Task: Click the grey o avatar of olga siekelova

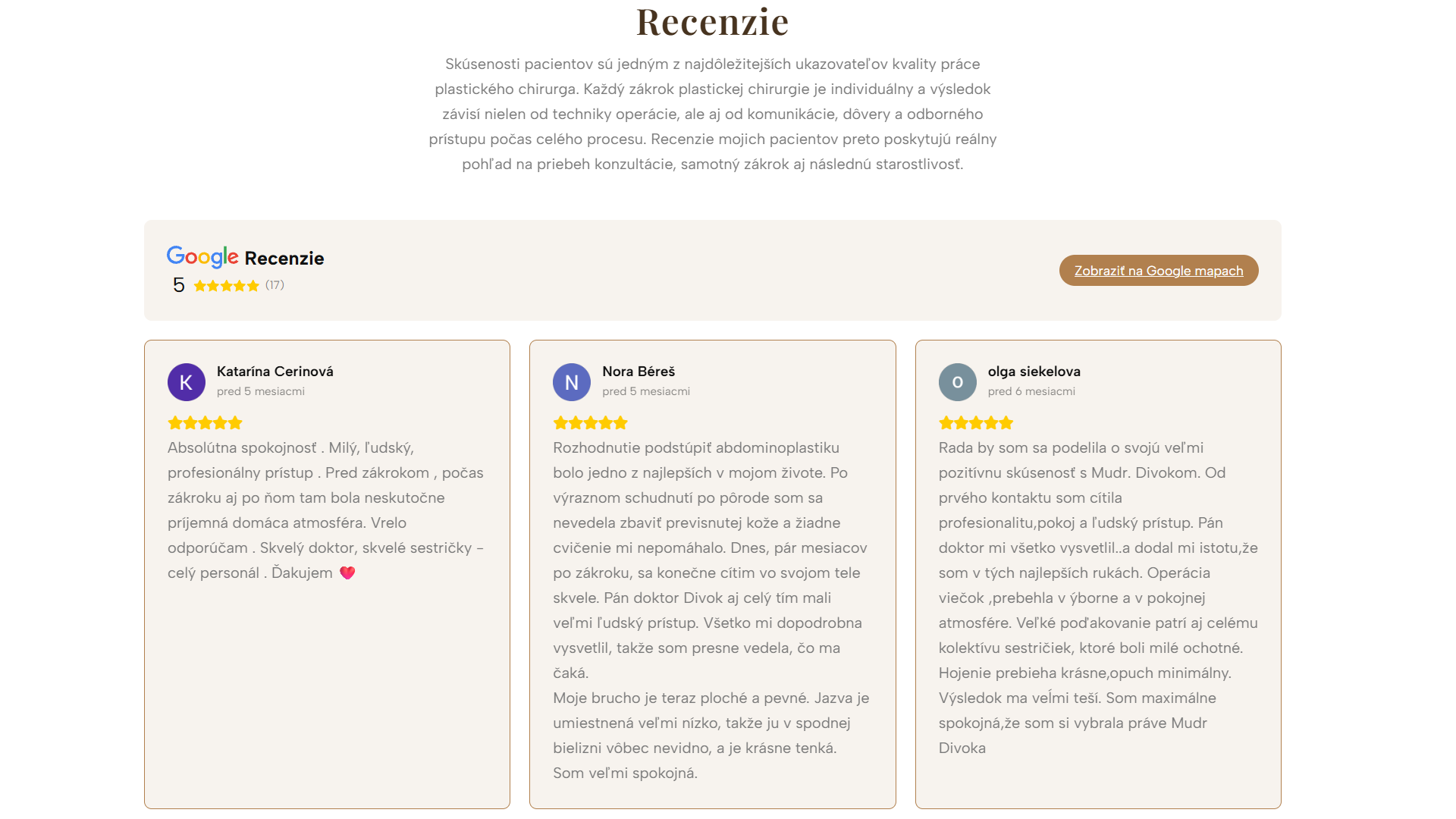Action: point(958,382)
